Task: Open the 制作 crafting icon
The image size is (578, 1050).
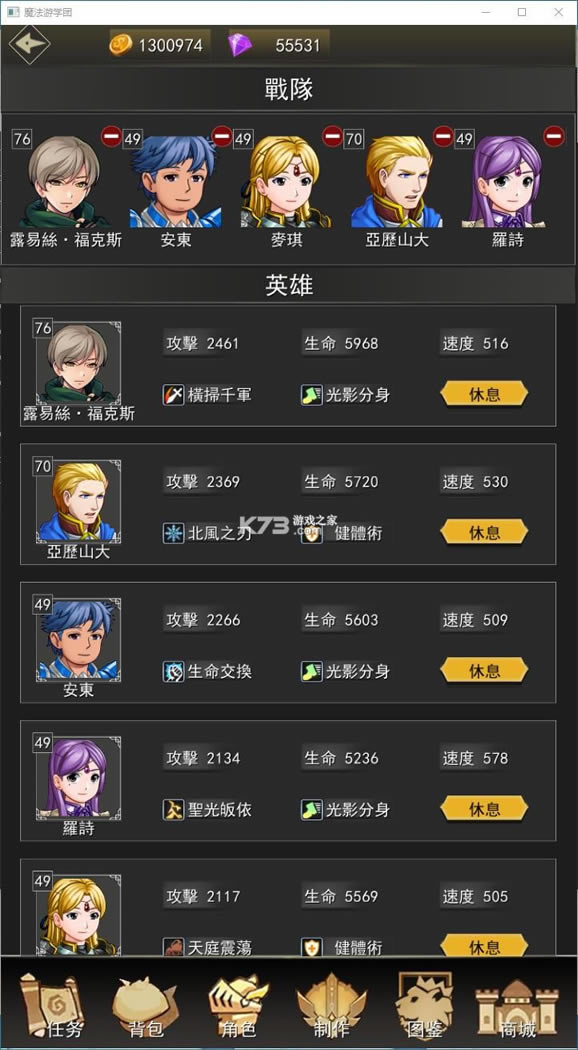Action: click(x=332, y=1005)
